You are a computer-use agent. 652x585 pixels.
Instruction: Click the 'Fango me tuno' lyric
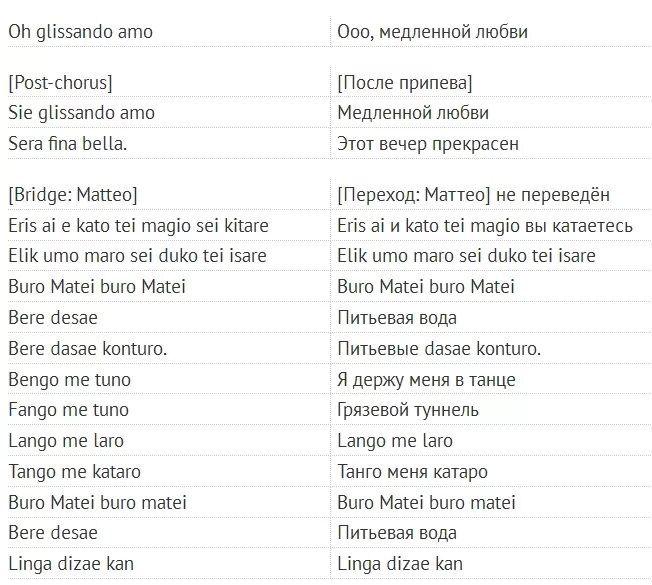(68, 410)
